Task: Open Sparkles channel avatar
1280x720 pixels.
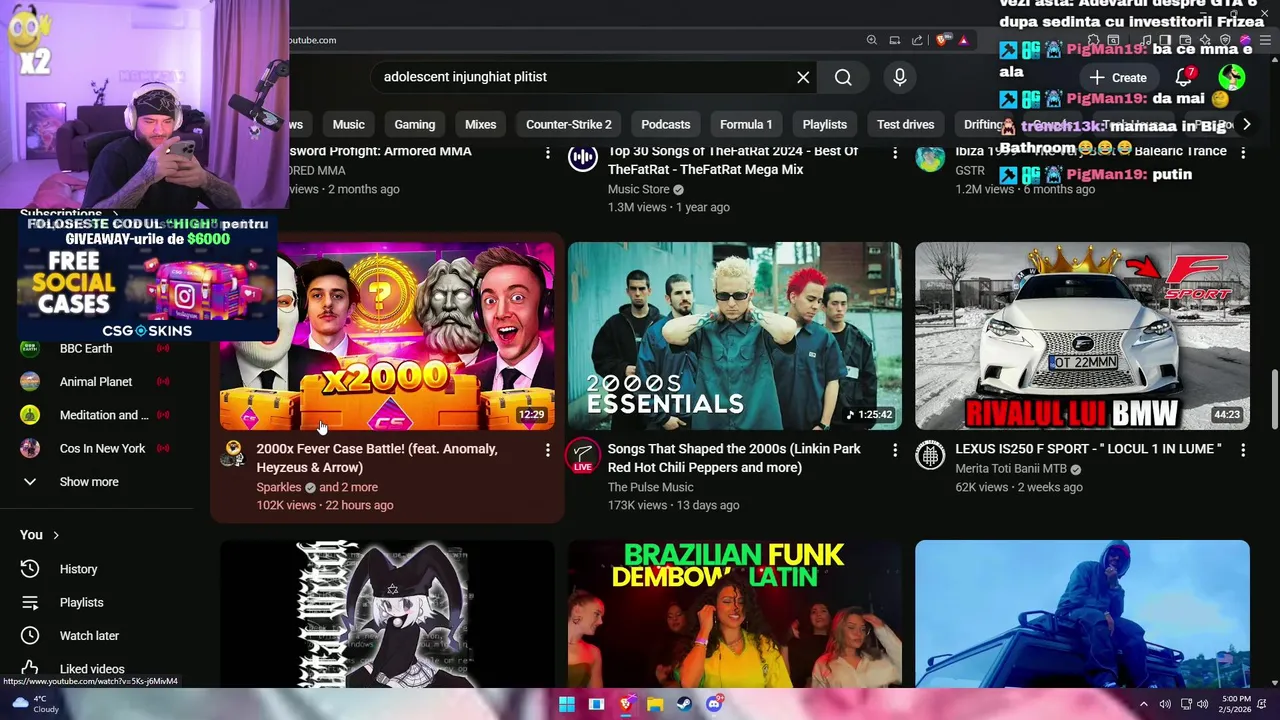Action: tap(233, 454)
